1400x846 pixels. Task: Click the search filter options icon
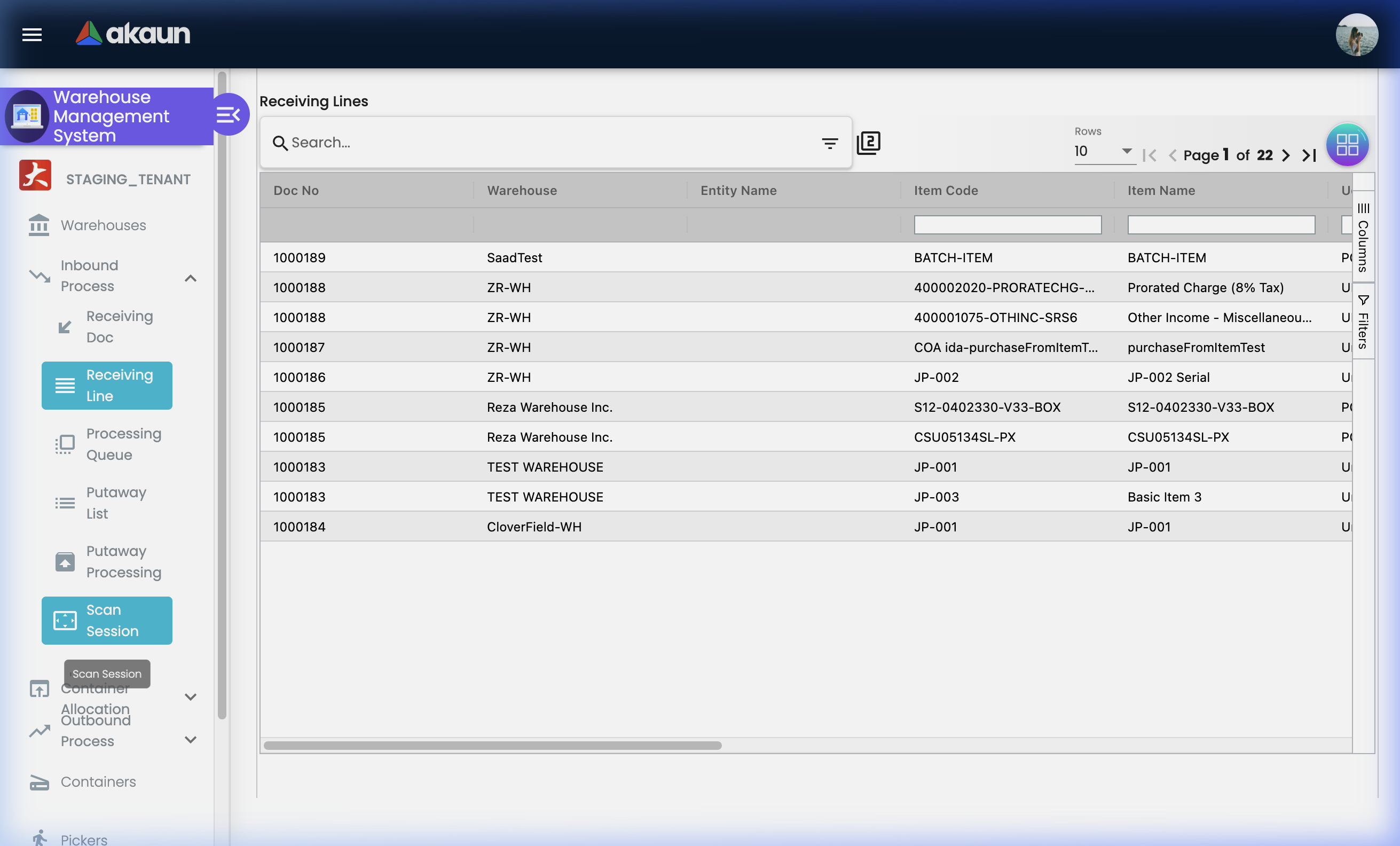[x=830, y=143]
